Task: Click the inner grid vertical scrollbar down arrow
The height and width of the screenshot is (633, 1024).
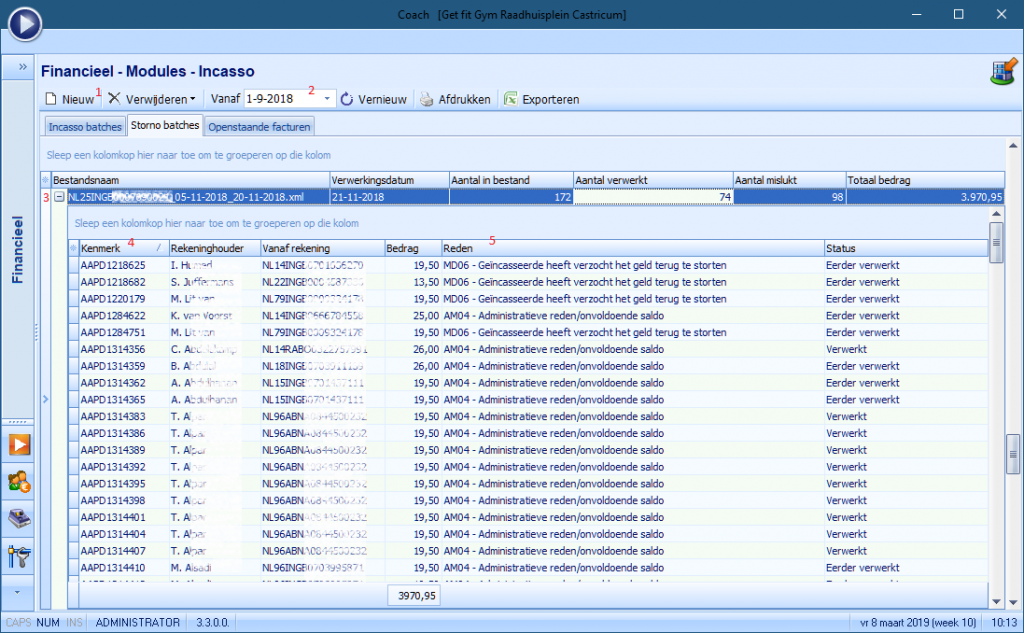Action: tap(994, 600)
